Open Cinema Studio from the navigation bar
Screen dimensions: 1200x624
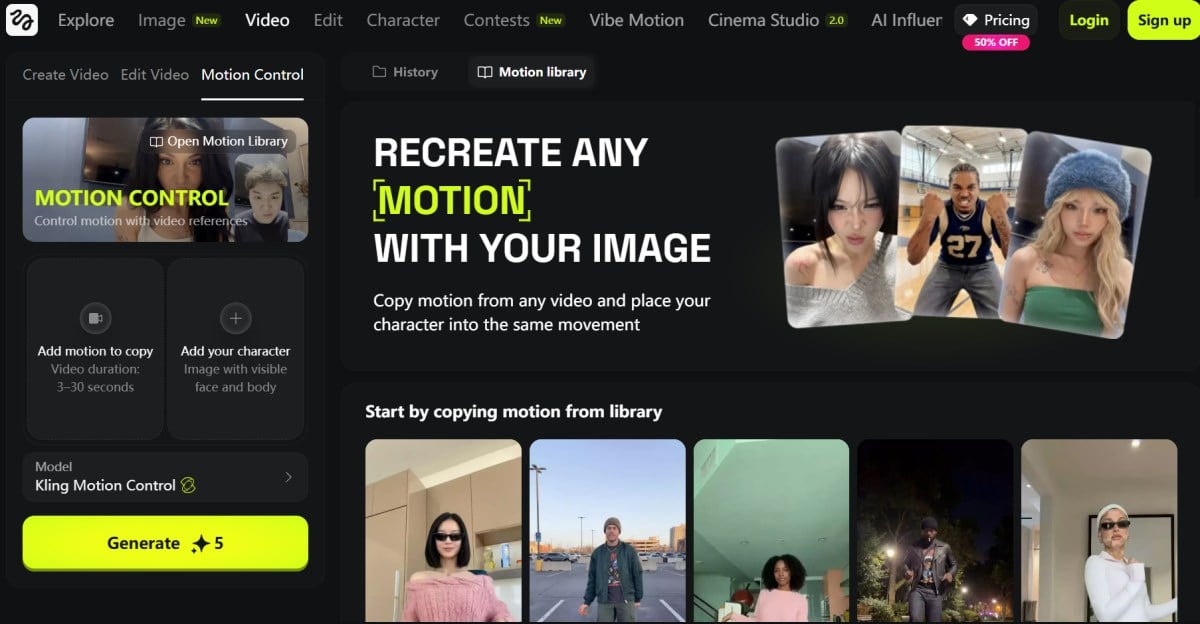point(763,20)
